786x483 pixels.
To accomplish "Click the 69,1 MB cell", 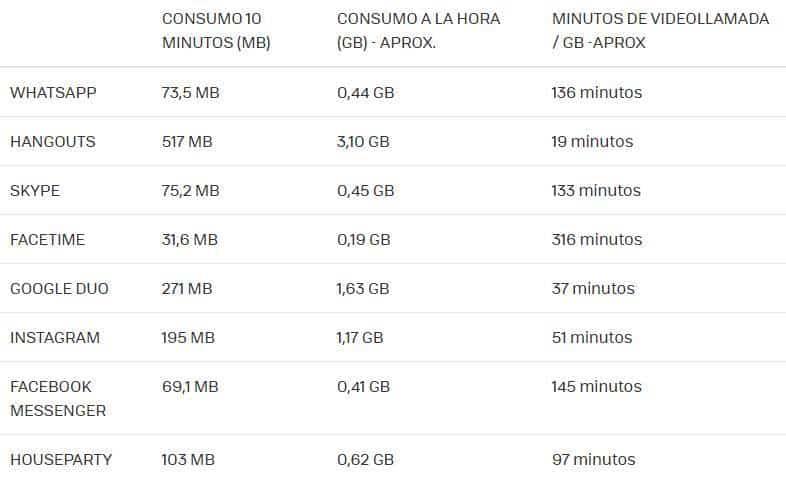I will [x=189, y=386].
